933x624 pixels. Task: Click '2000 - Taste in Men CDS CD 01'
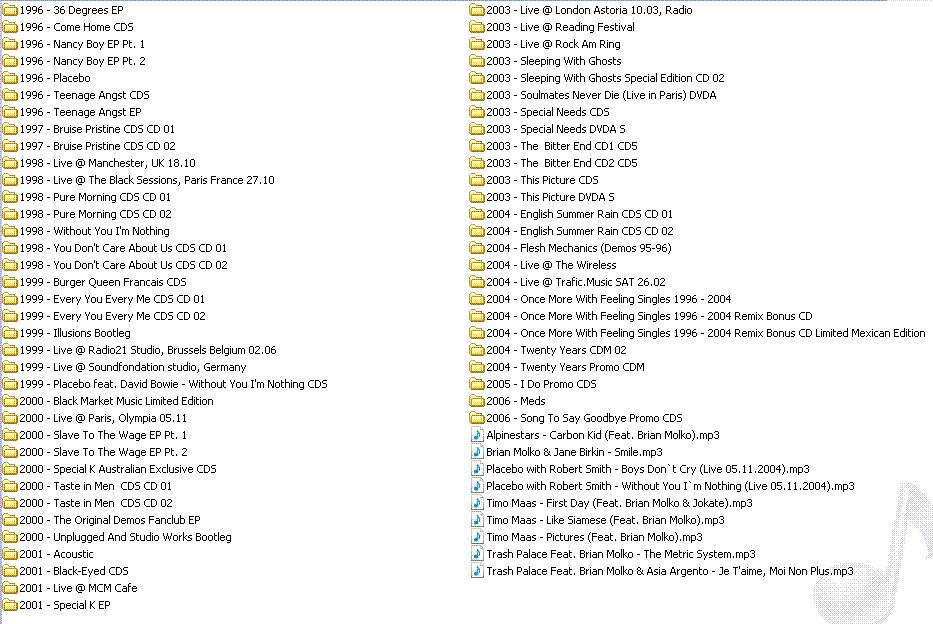coord(96,486)
